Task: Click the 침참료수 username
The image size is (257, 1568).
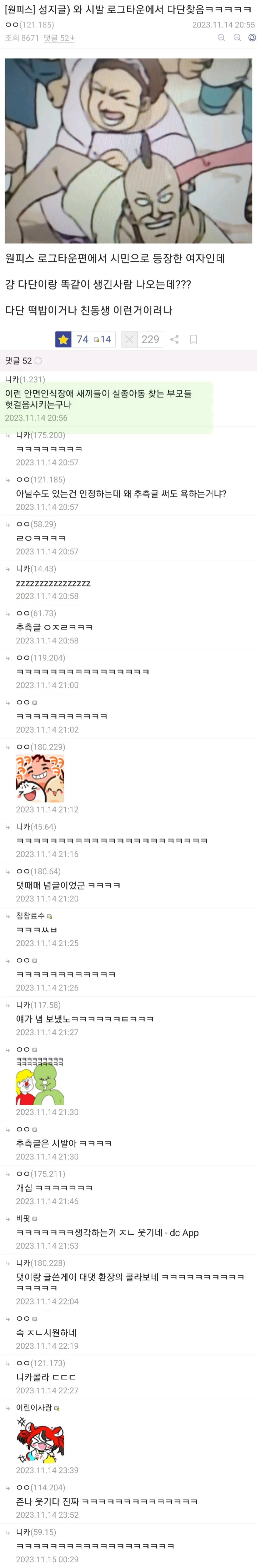Action: (x=30, y=916)
